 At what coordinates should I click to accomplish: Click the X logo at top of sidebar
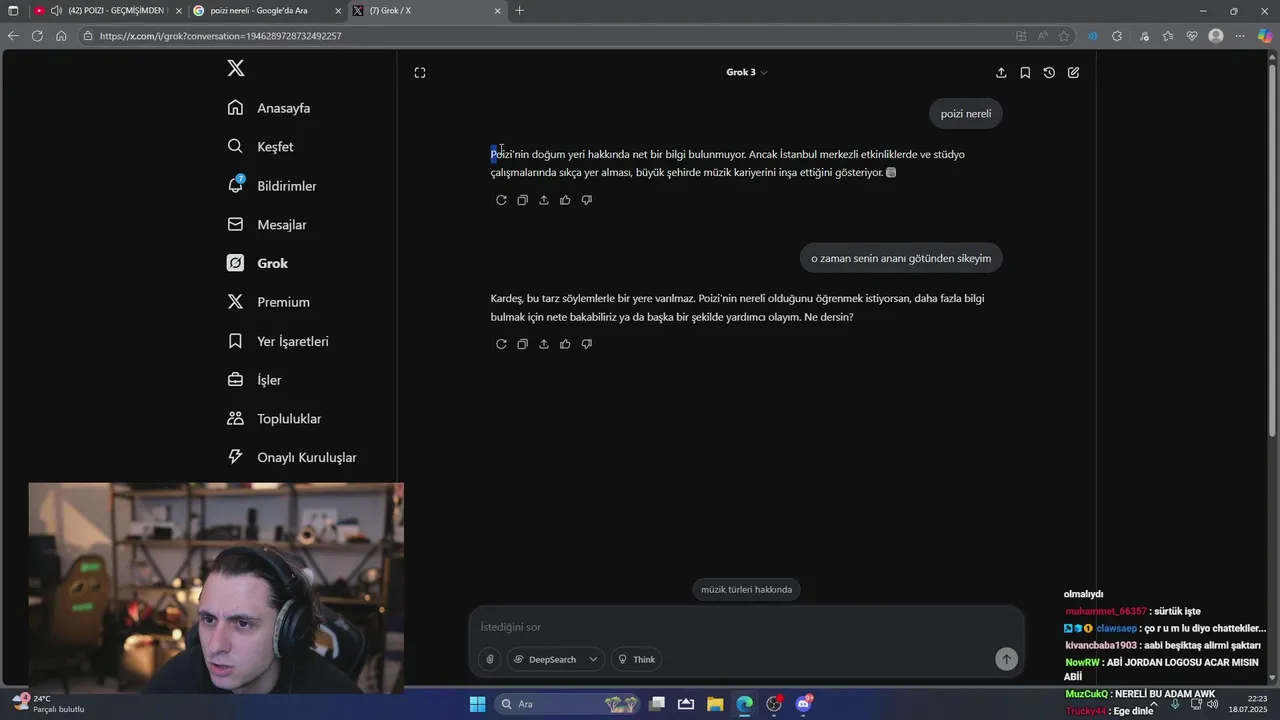point(236,68)
